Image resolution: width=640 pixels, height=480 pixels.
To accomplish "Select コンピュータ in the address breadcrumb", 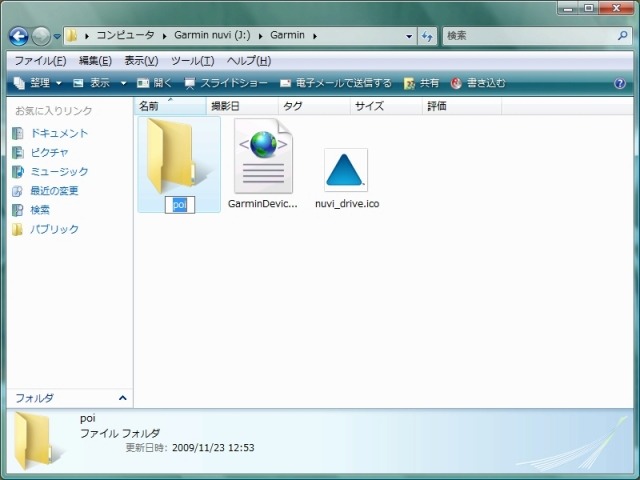I will click(x=125, y=35).
